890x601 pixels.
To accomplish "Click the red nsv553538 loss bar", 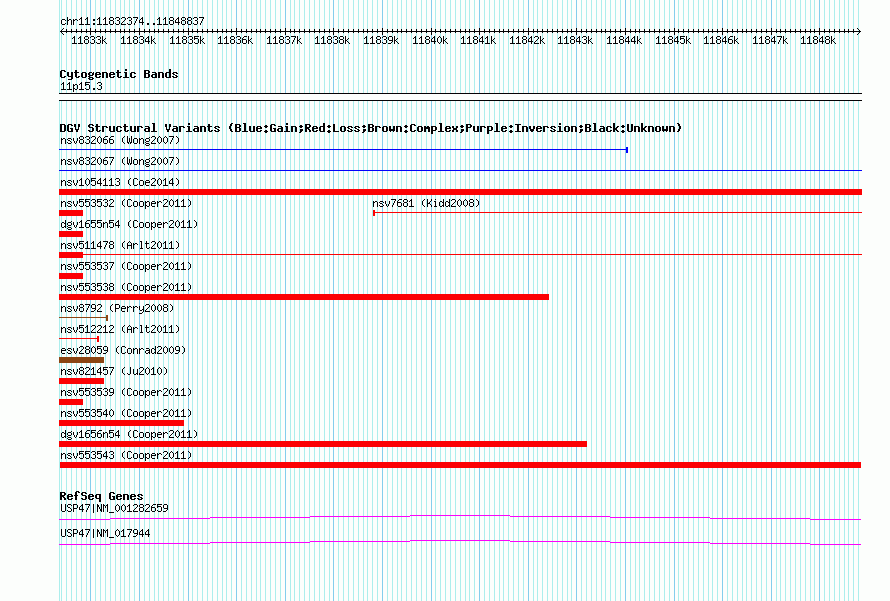I will point(304,297).
